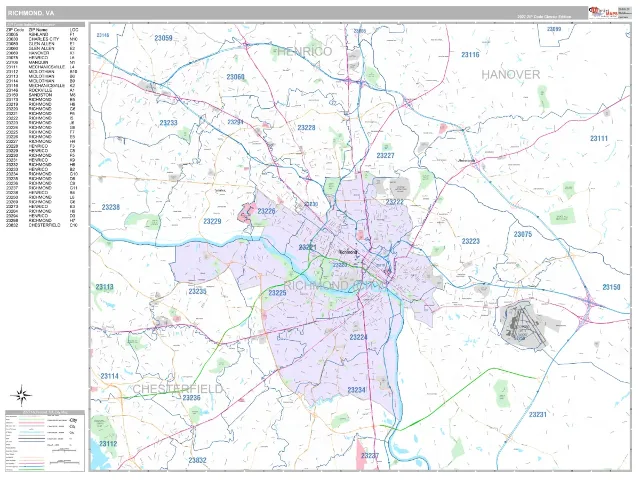
Task: Click ZIP code 23060 on map
Action: tap(236, 77)
